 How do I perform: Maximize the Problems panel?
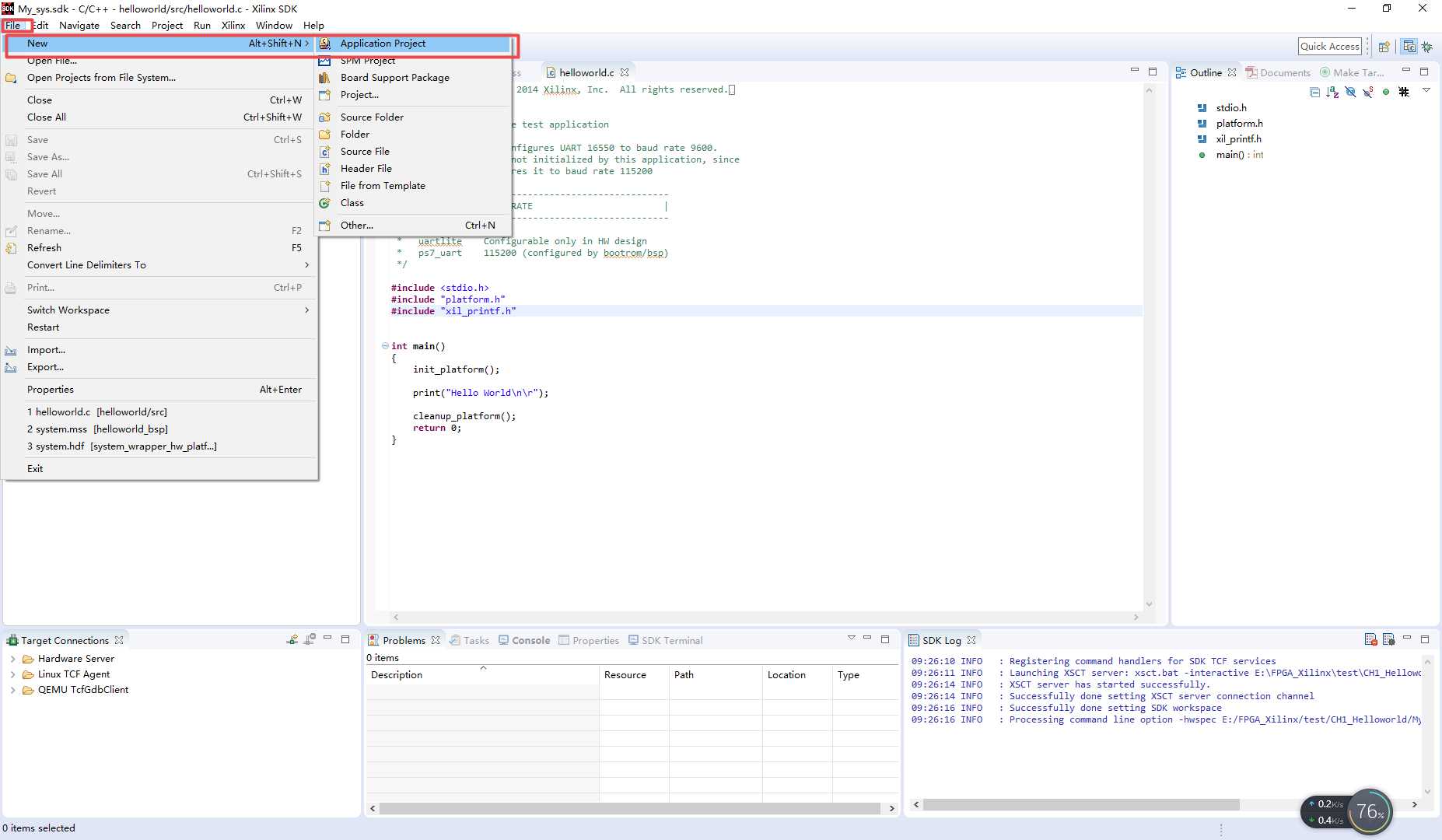[x=885, y=639]
